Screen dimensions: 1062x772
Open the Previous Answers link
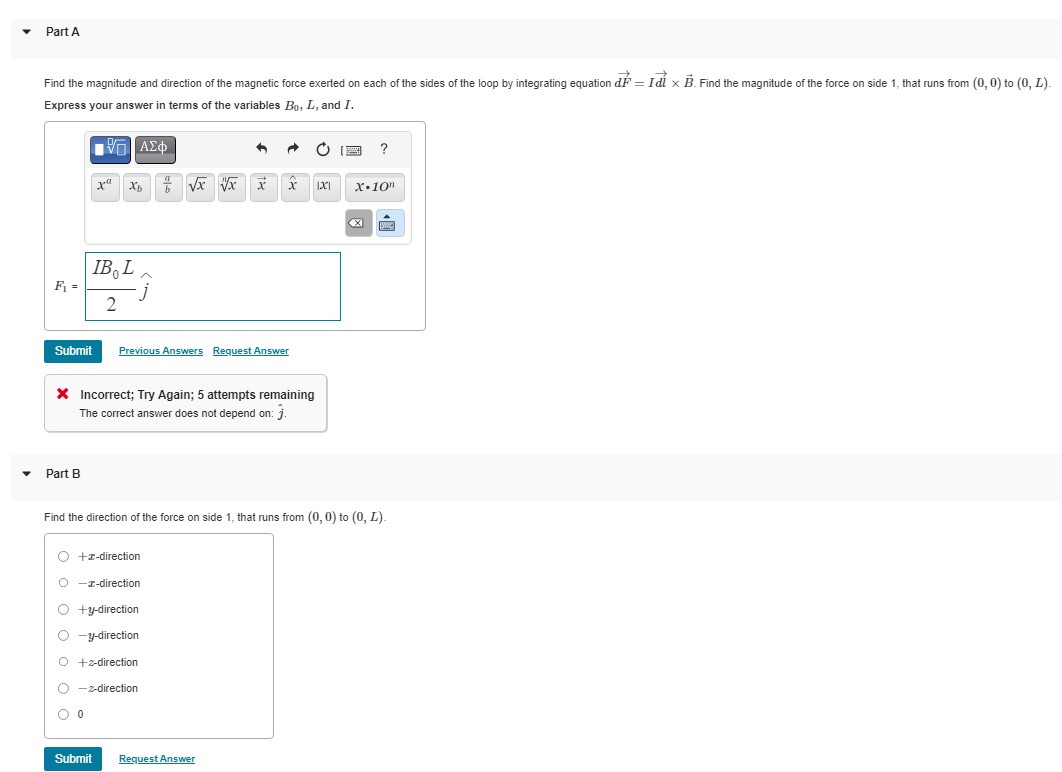(161, 351)
